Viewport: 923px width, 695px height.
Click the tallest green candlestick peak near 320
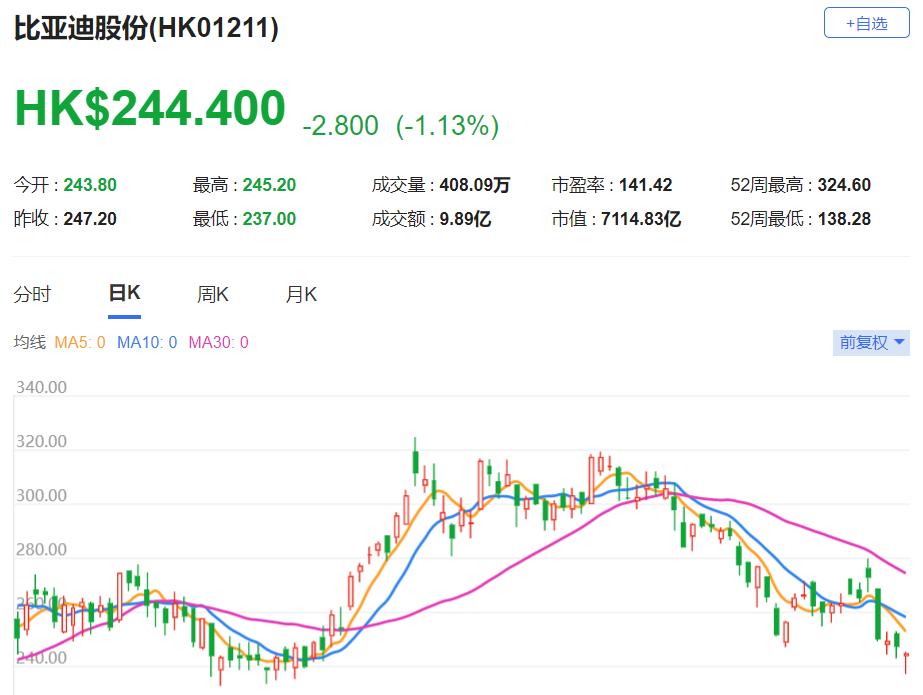click(415, 460)
